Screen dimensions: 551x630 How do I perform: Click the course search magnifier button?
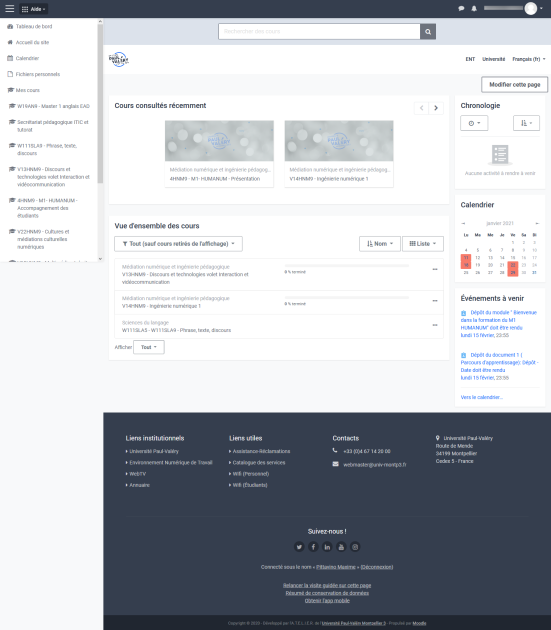[x=428, y=31]
